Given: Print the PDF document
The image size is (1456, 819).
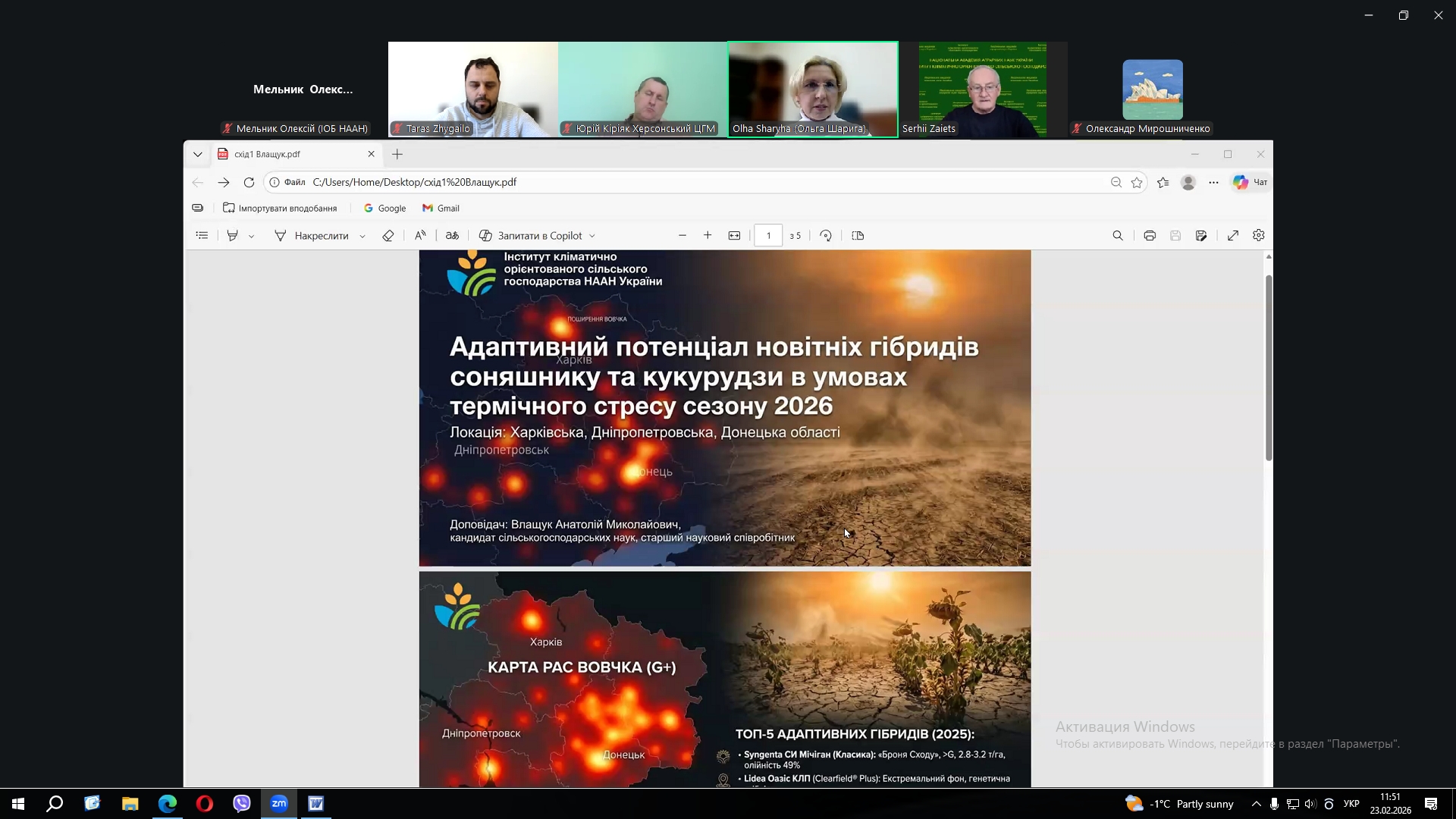Looking at the screenshot, I should coord(1150,236).
